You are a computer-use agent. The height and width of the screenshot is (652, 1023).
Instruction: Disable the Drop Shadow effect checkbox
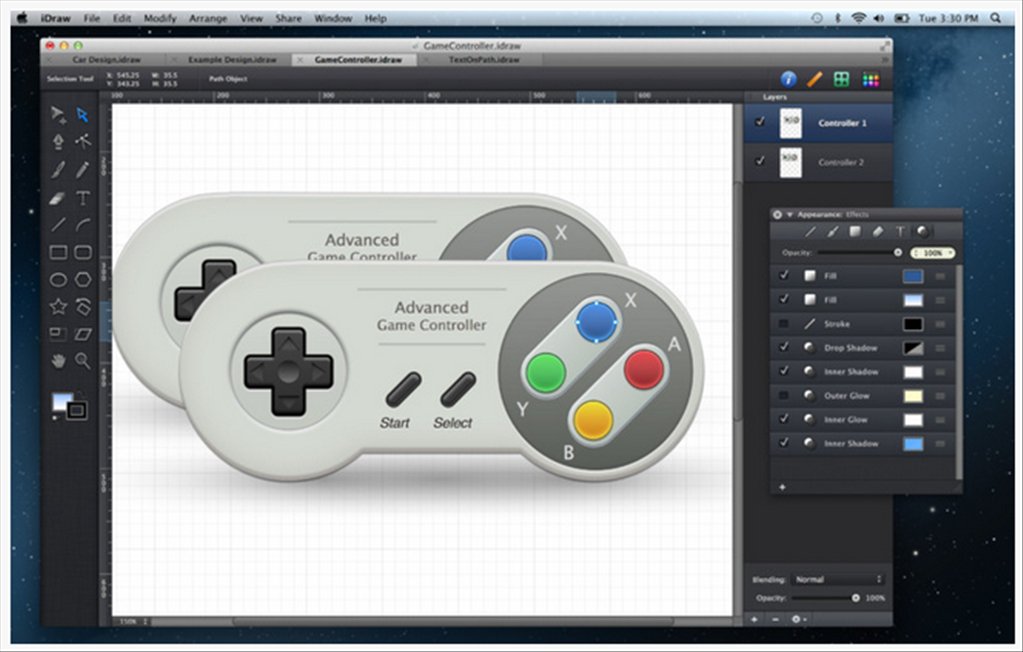(783, 348)
